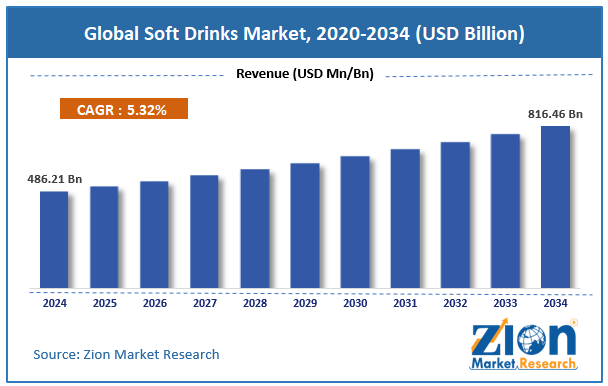
Task: Click the Zion Market Research logo
Action: (523, 344)
